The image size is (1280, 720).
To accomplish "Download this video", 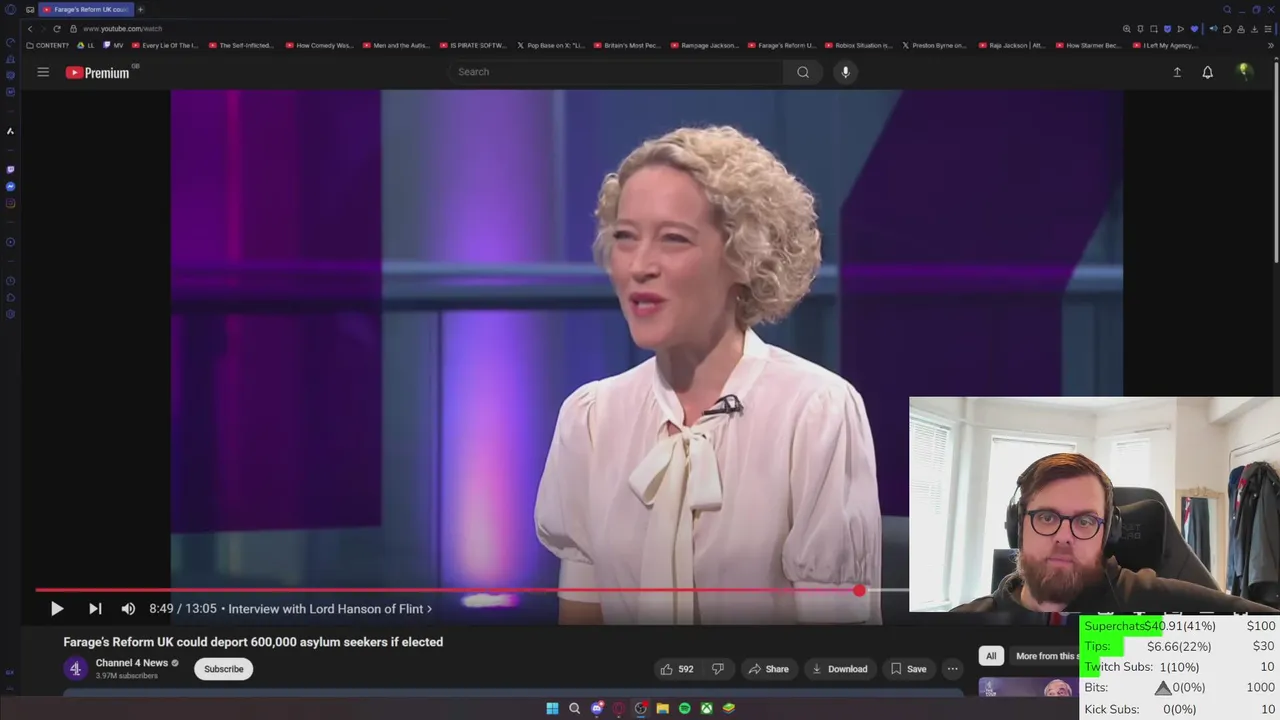I will [x=839, y=669].
